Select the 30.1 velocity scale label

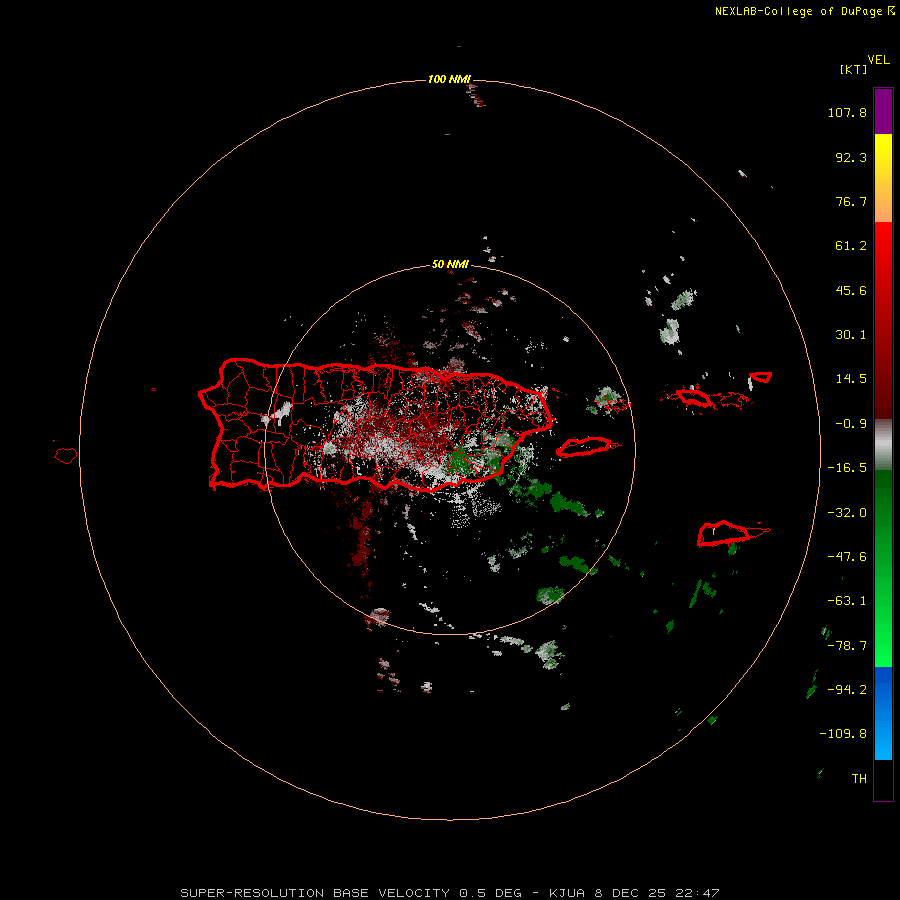[x=851, y=335]
